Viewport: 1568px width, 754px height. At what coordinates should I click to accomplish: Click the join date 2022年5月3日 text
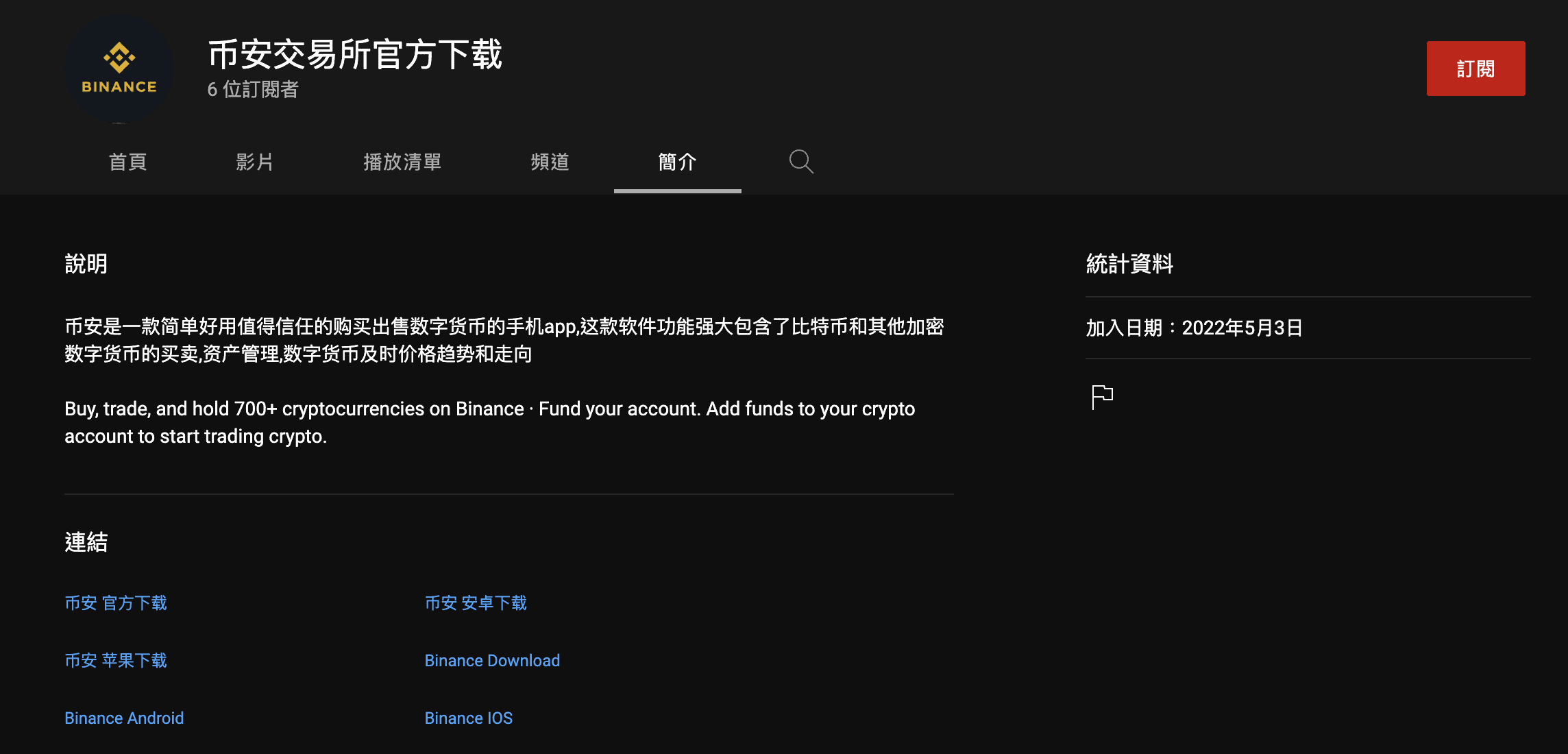[x=1242, y=328]
